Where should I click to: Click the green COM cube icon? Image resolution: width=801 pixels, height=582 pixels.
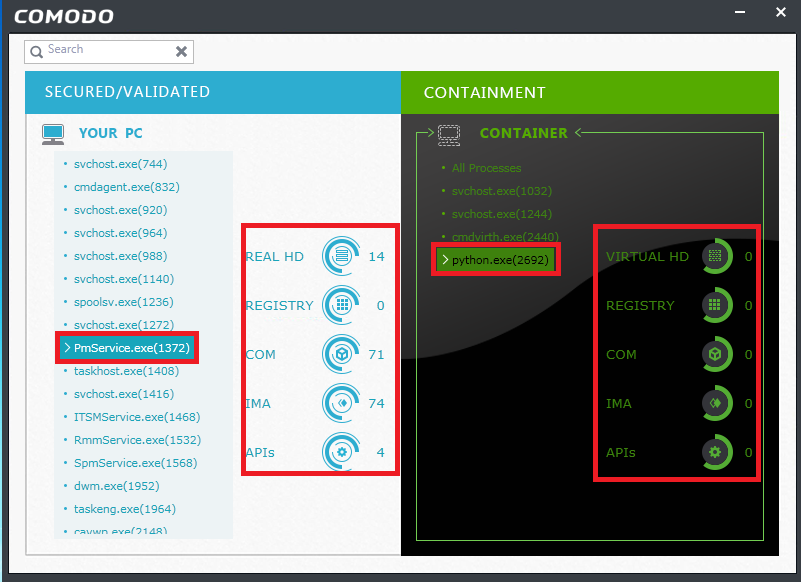point(717,354)
